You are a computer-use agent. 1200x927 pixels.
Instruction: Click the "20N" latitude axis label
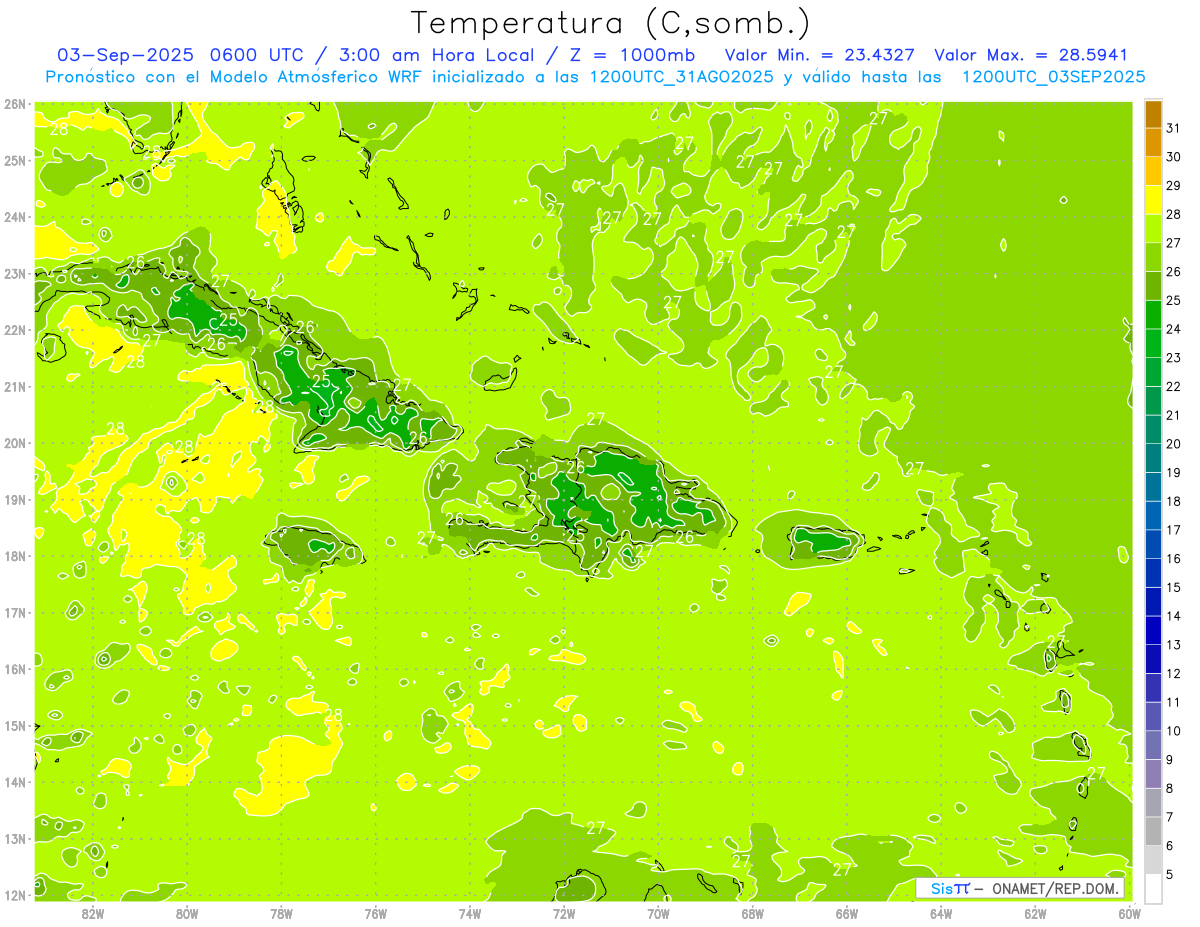15,443
